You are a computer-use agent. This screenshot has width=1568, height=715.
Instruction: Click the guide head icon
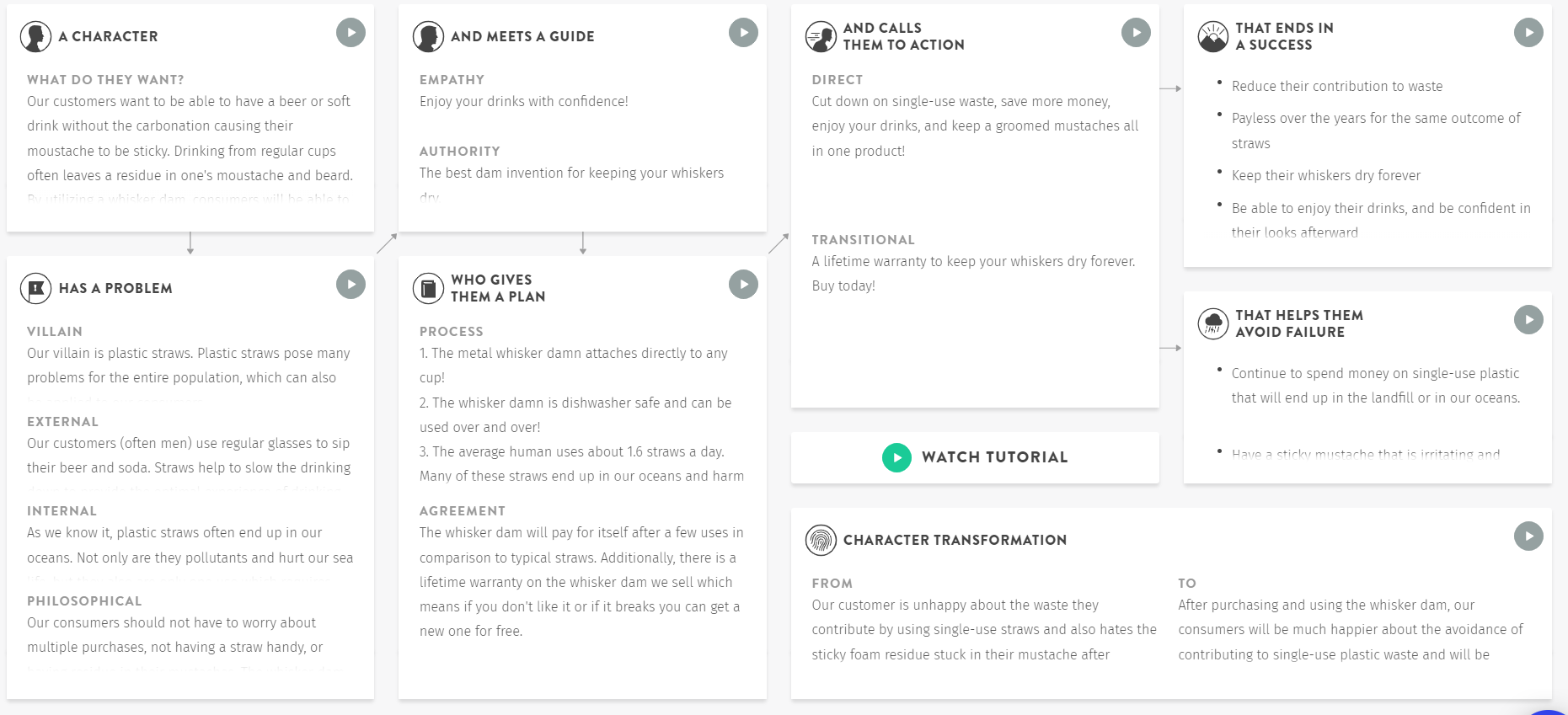428,37
